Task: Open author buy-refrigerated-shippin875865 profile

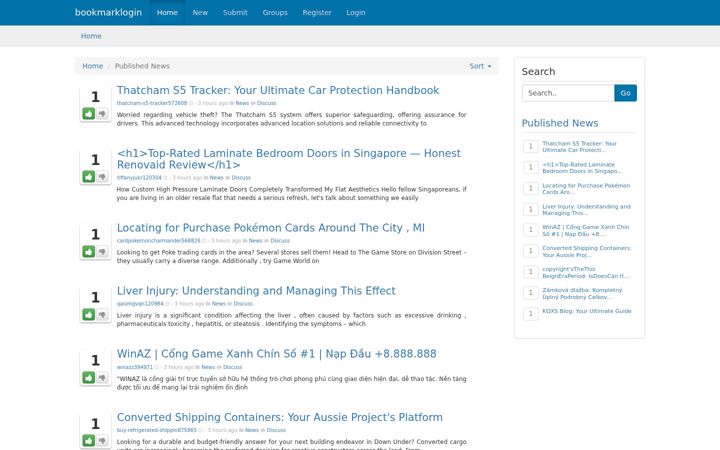Action: [156, 430]
